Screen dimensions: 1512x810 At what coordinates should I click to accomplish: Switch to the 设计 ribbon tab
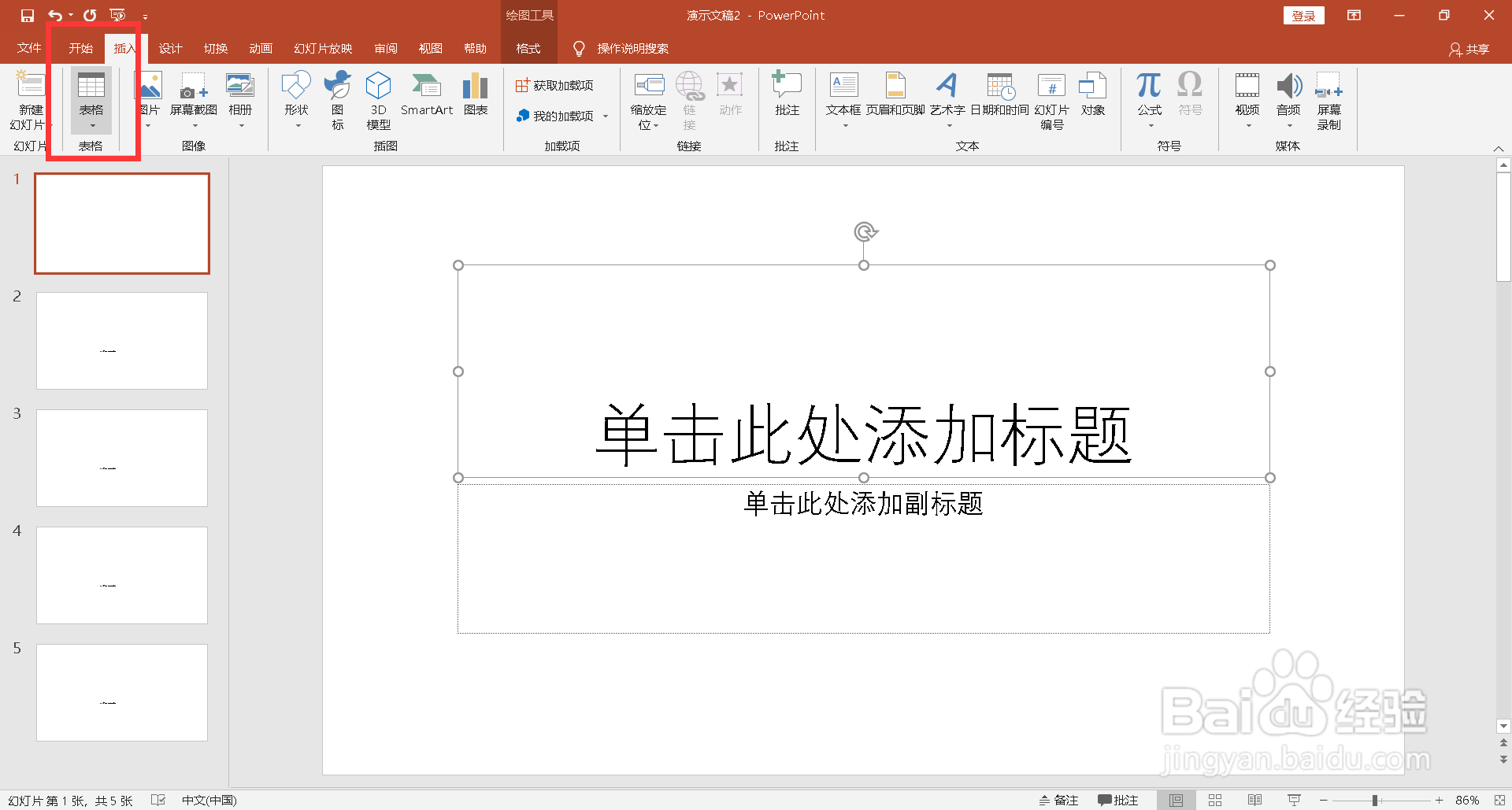coord(170,48)
